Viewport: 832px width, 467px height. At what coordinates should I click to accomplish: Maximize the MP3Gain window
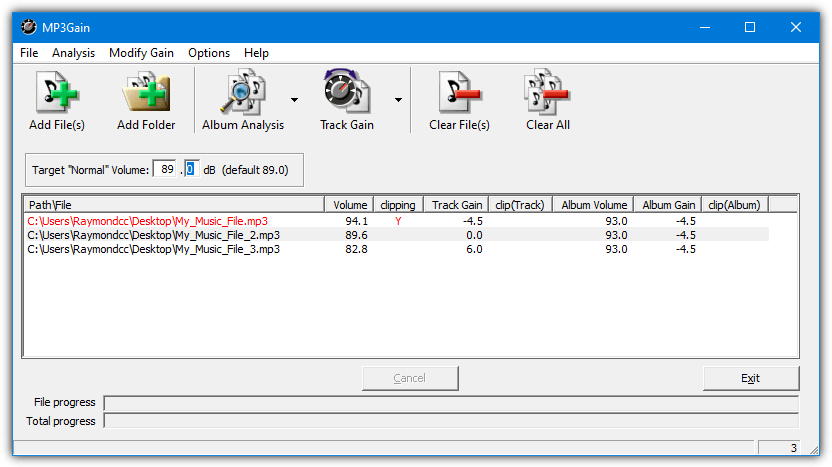(750, 27)
